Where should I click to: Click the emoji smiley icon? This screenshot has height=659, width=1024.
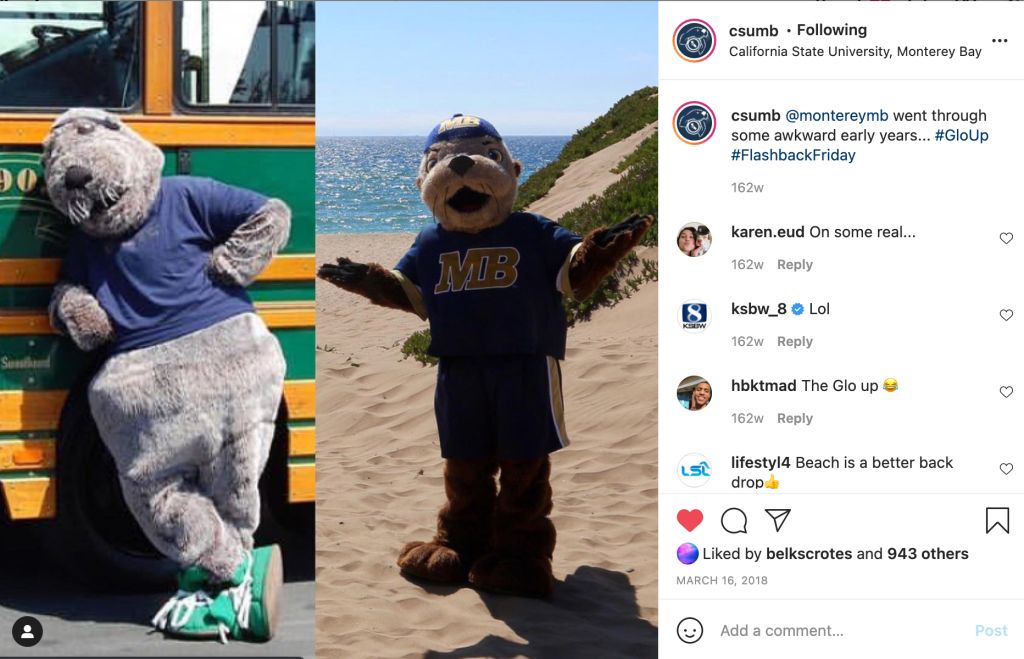pos(690,631)
